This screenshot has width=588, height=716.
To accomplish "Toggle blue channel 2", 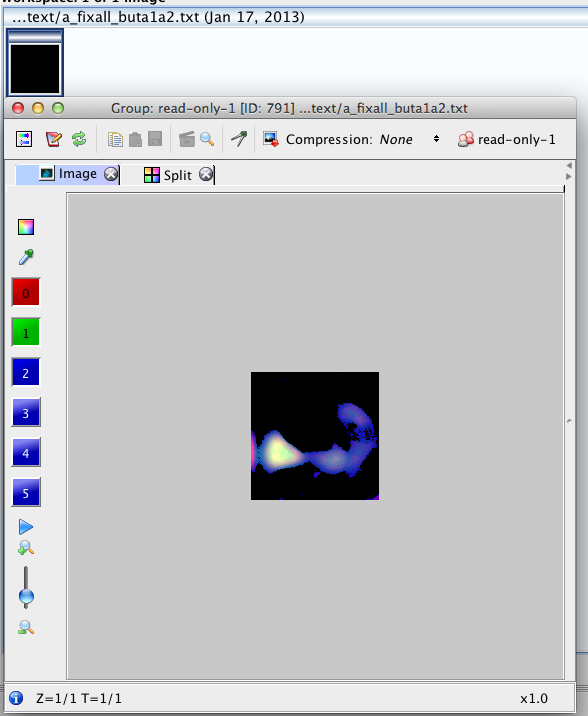I will pos(26,372).
